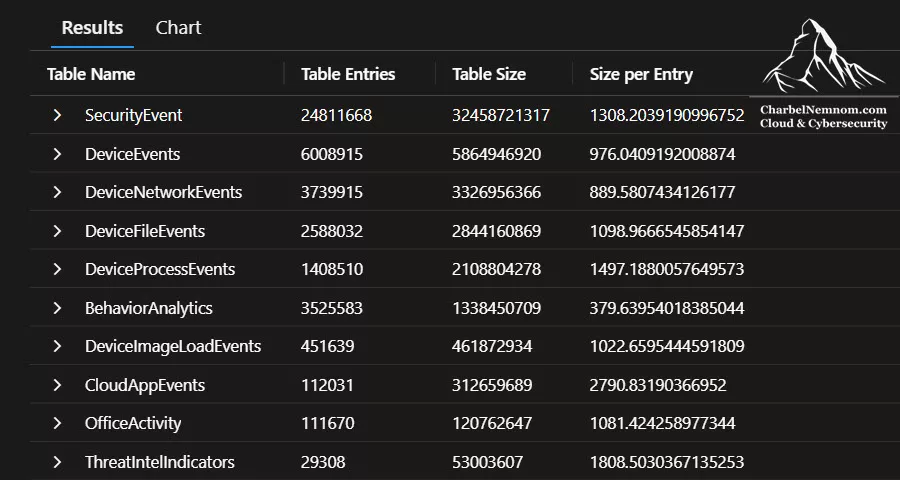The width and height of the screenshot is (900, 480).
Task: Click entries value 111670
Action: [328, 423]
